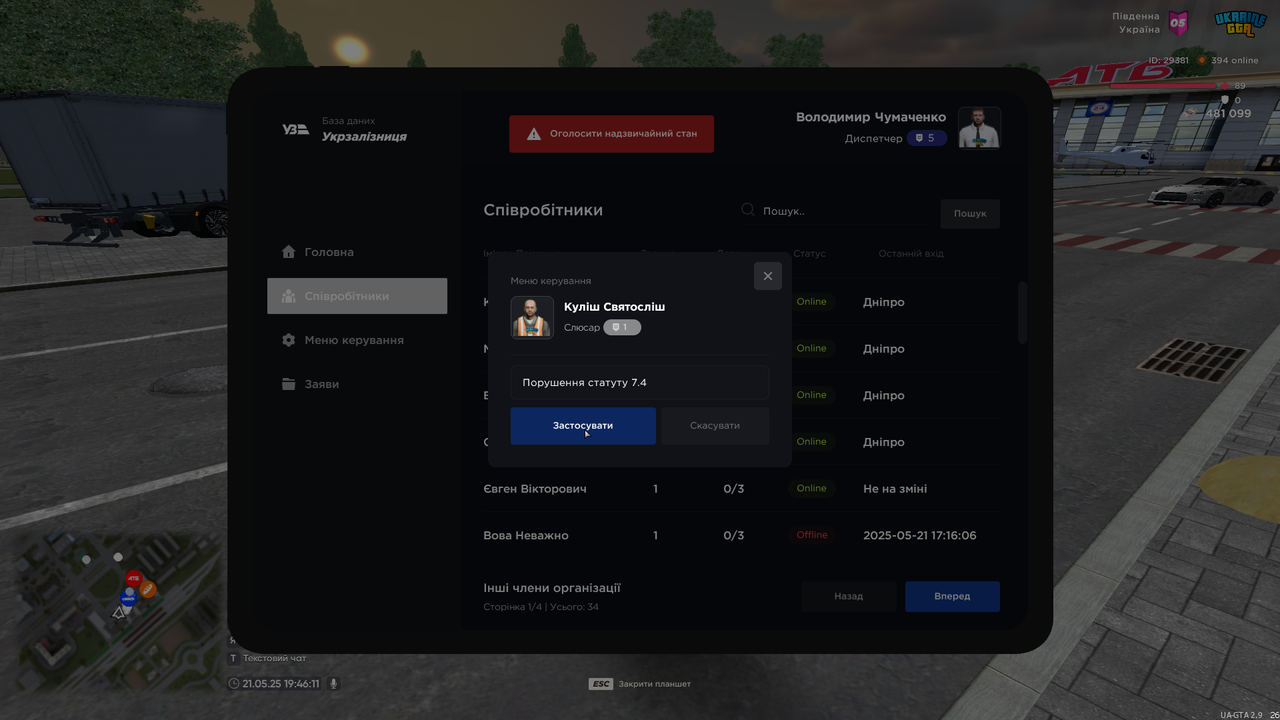Select the Євген Вікторович row

point(741,489)
